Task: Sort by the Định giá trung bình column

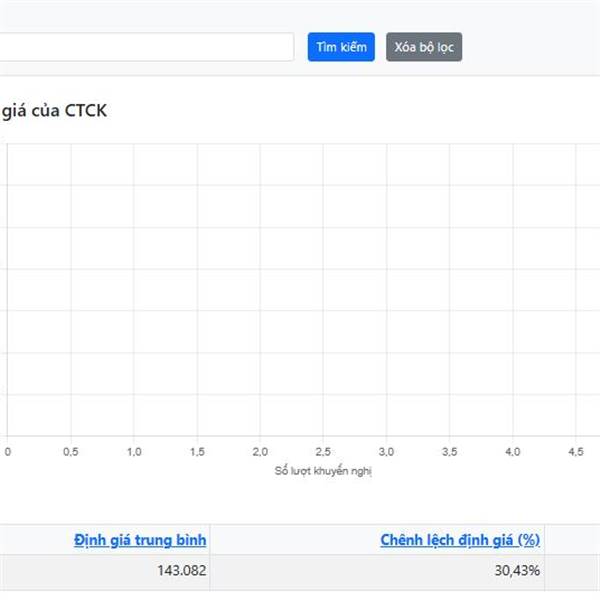Action: (140, 540)
